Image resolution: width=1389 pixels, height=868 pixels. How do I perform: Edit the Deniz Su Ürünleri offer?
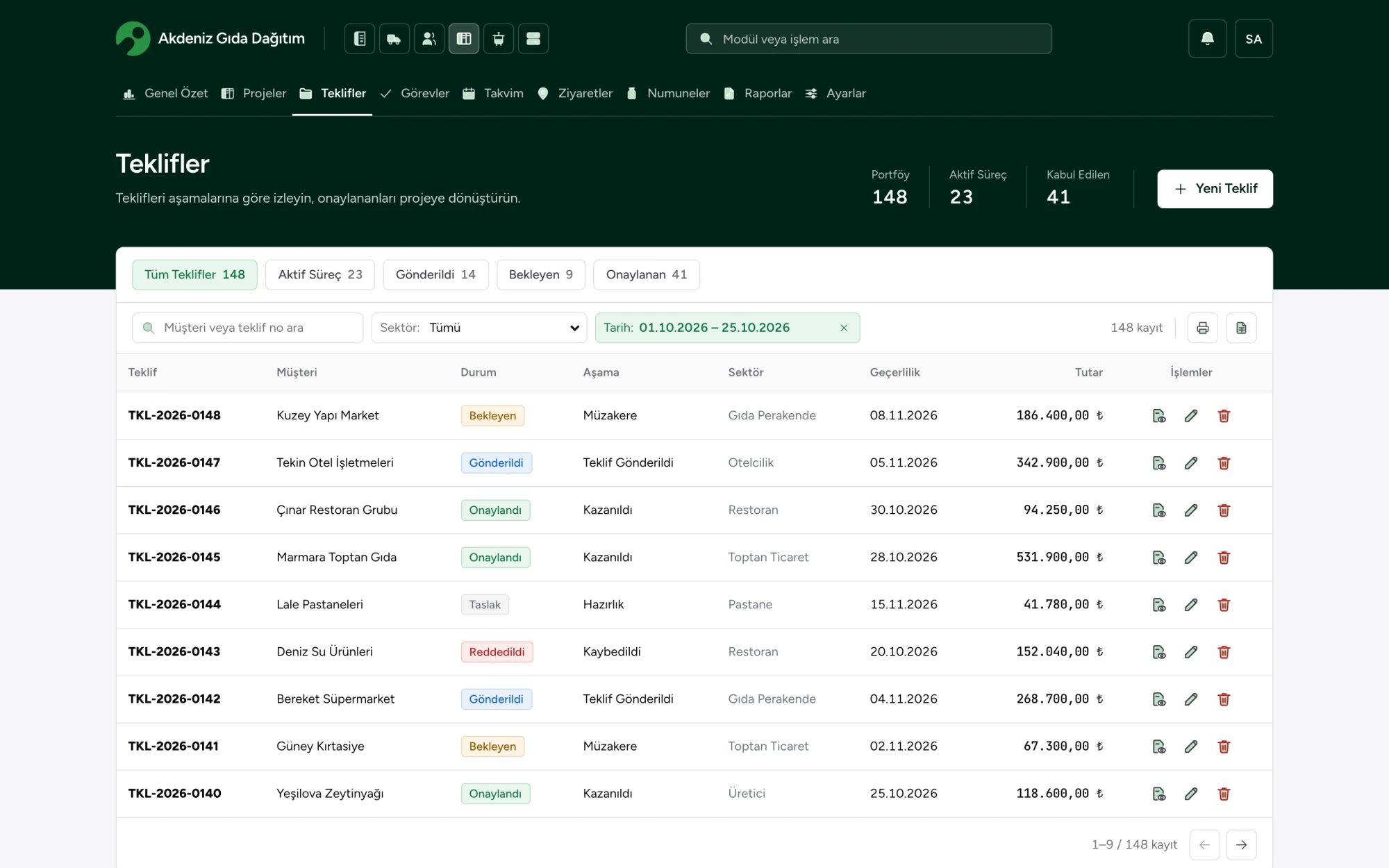point(1191,652)
